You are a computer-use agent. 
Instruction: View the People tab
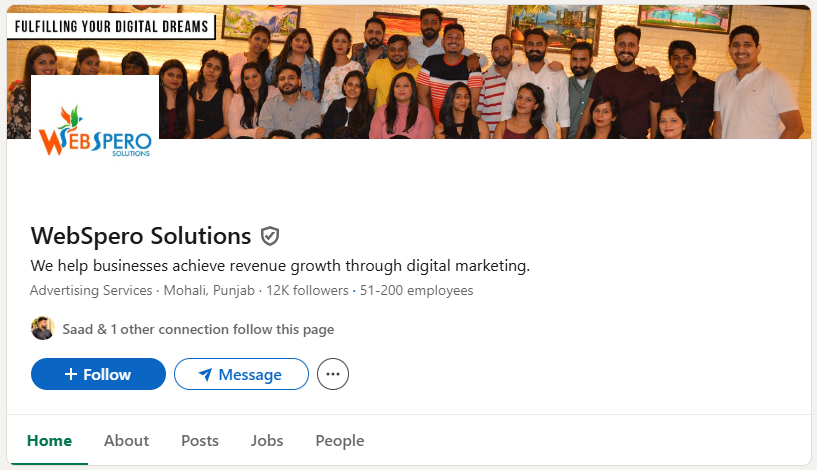(340, 441)
